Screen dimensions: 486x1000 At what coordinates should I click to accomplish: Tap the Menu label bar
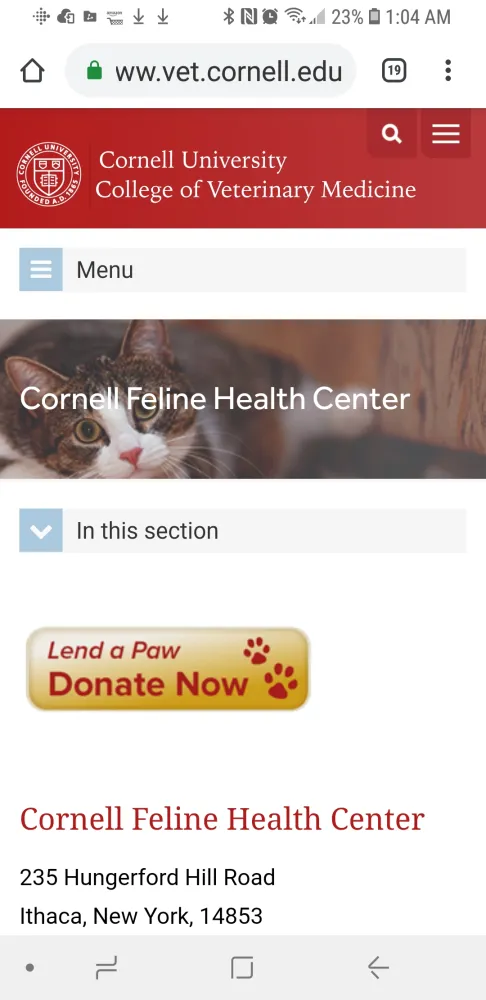point(243,270)
